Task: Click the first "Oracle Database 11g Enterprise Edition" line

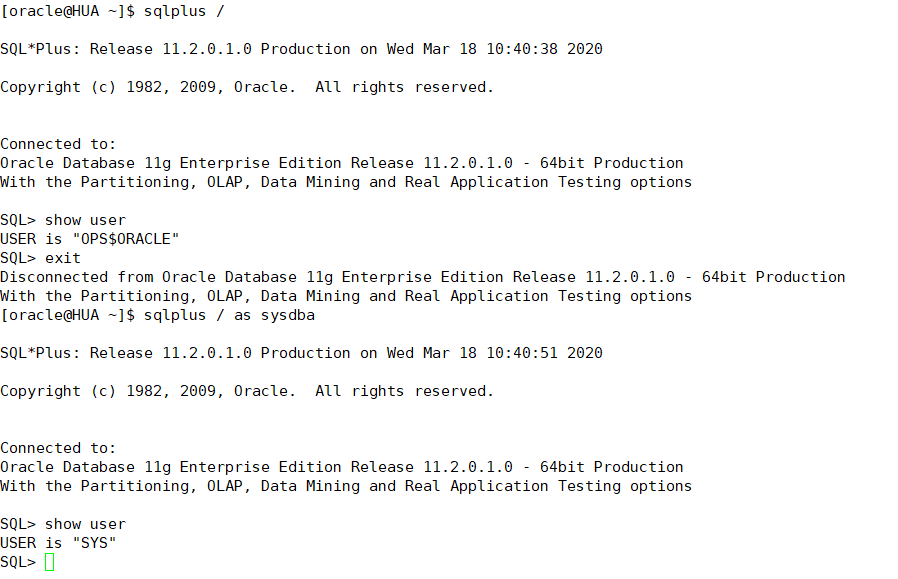Action: [x=341, y=163]
